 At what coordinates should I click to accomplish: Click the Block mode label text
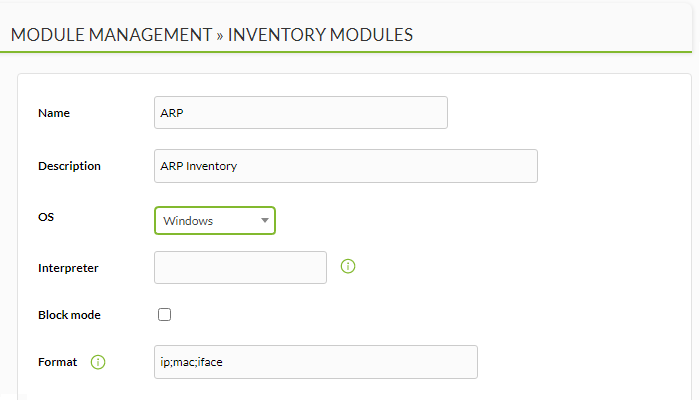tap(69, 315)
